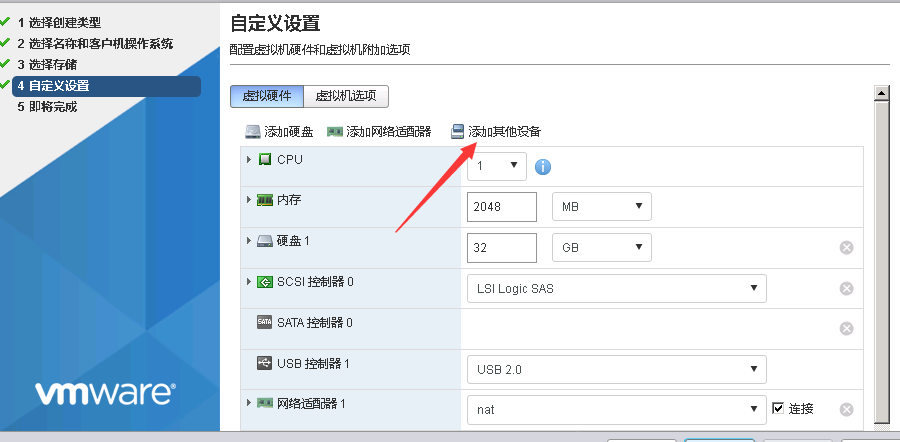Click the SATA controller 0 icon

coord(265,323)
